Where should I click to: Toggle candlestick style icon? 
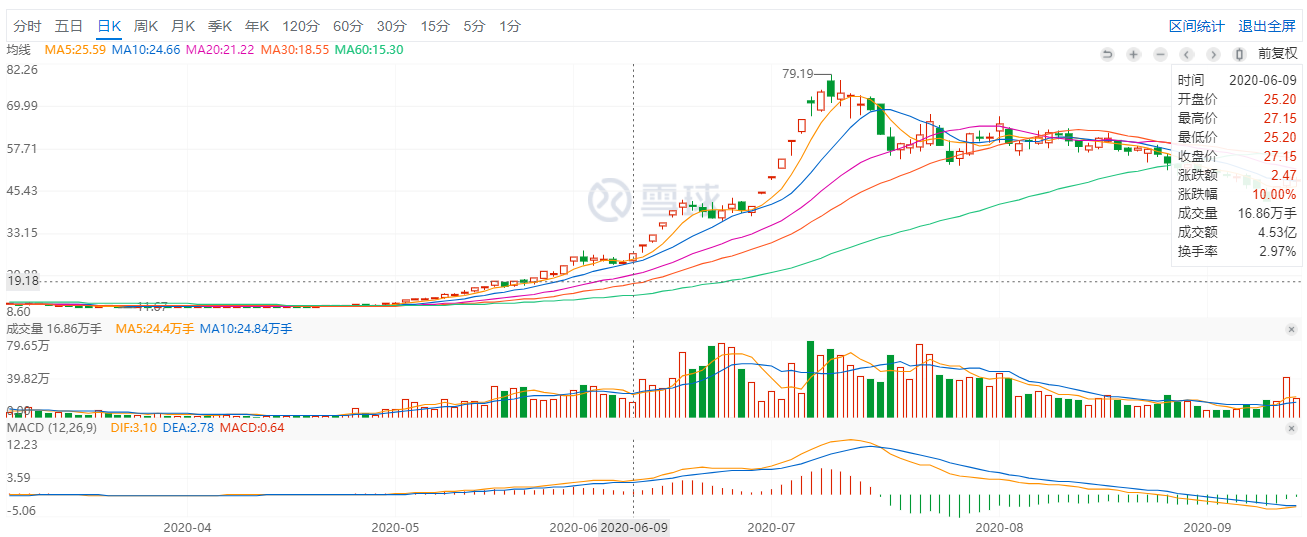(x=1240, y=54)
